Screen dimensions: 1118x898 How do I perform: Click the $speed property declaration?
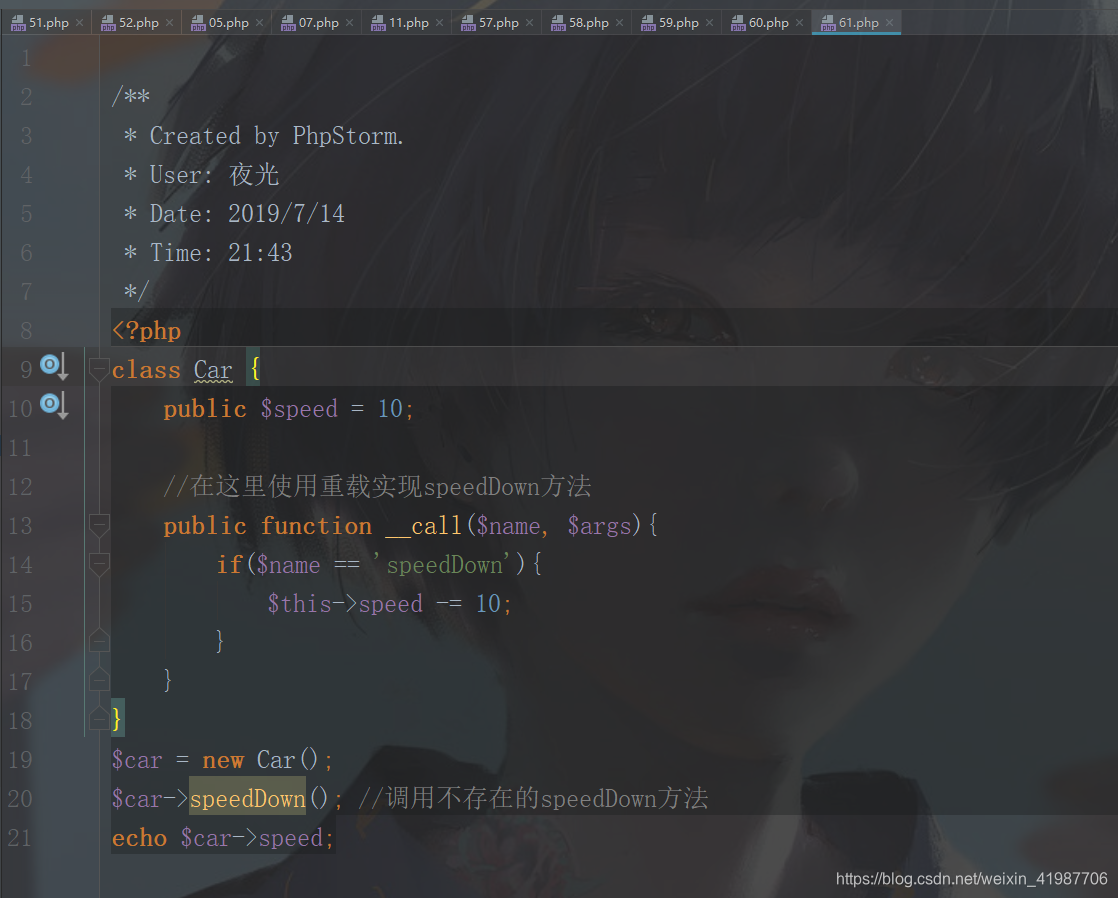tap(299, 409)
